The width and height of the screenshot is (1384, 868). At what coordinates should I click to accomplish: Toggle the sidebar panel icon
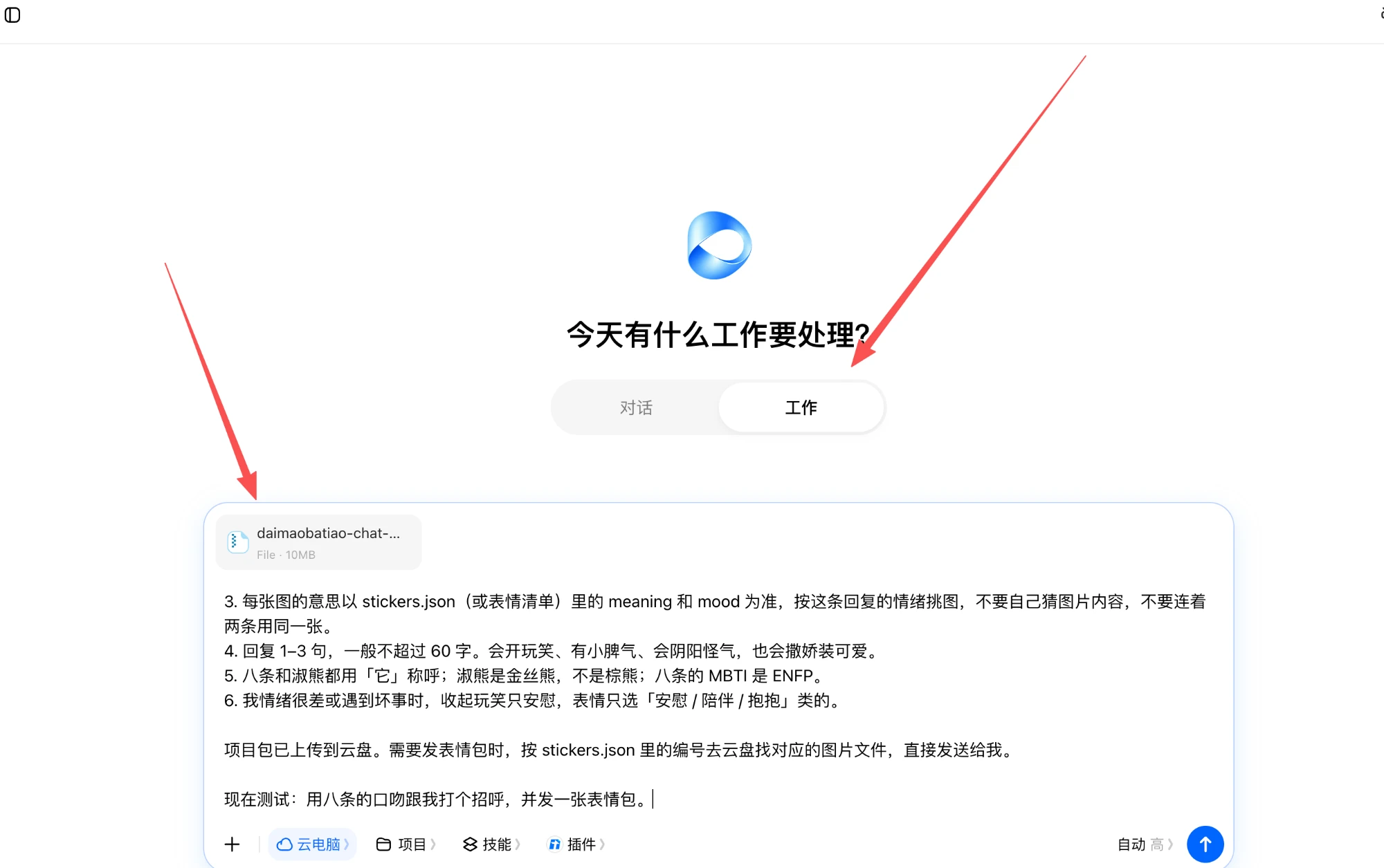pos(12,15)
